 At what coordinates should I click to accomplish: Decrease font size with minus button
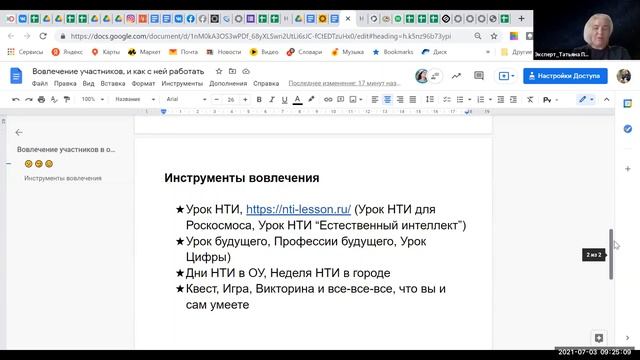tap(217, 100)
